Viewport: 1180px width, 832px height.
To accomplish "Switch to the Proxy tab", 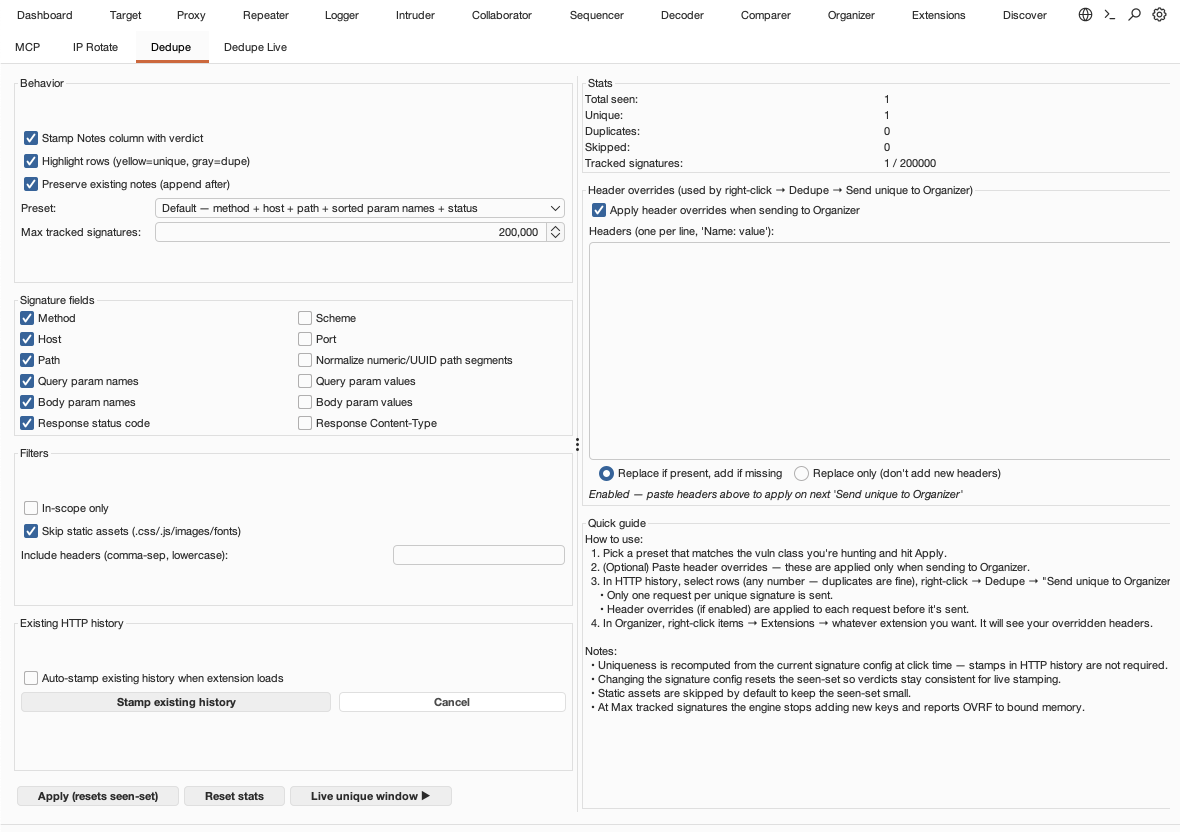I will pos(191,15).
